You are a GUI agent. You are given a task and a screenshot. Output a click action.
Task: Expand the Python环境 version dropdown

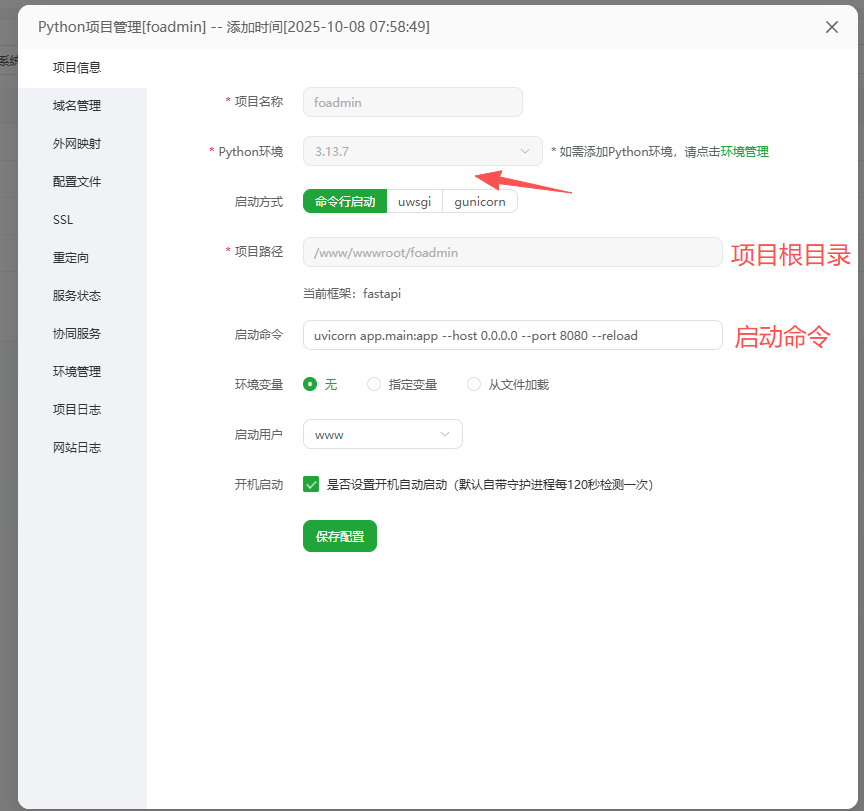(422, 152)
